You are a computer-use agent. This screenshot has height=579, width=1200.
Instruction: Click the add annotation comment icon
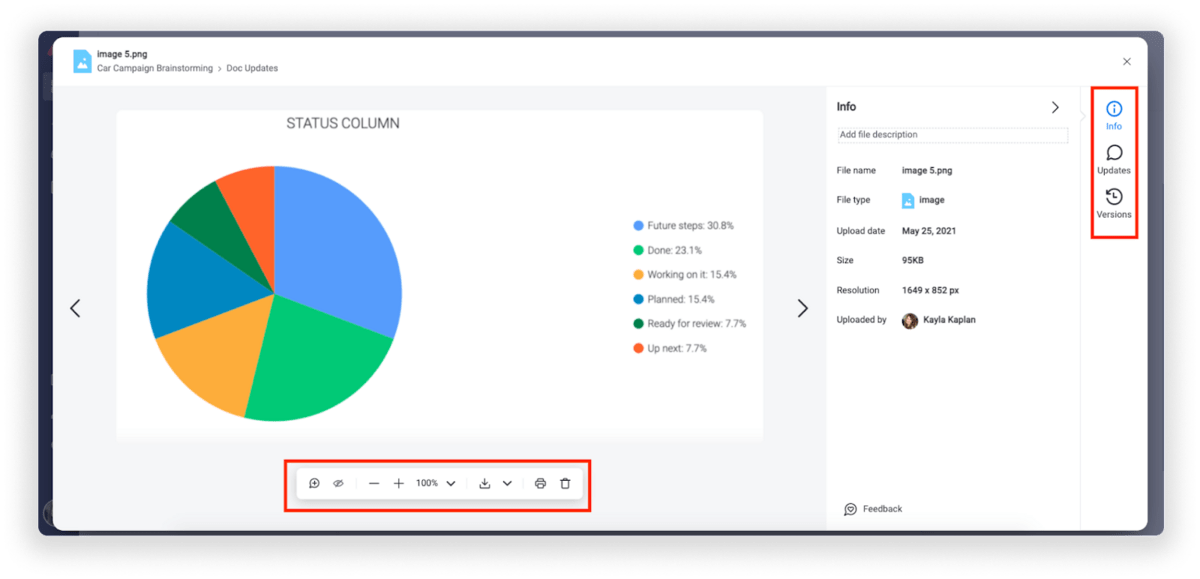coord(314,484)
